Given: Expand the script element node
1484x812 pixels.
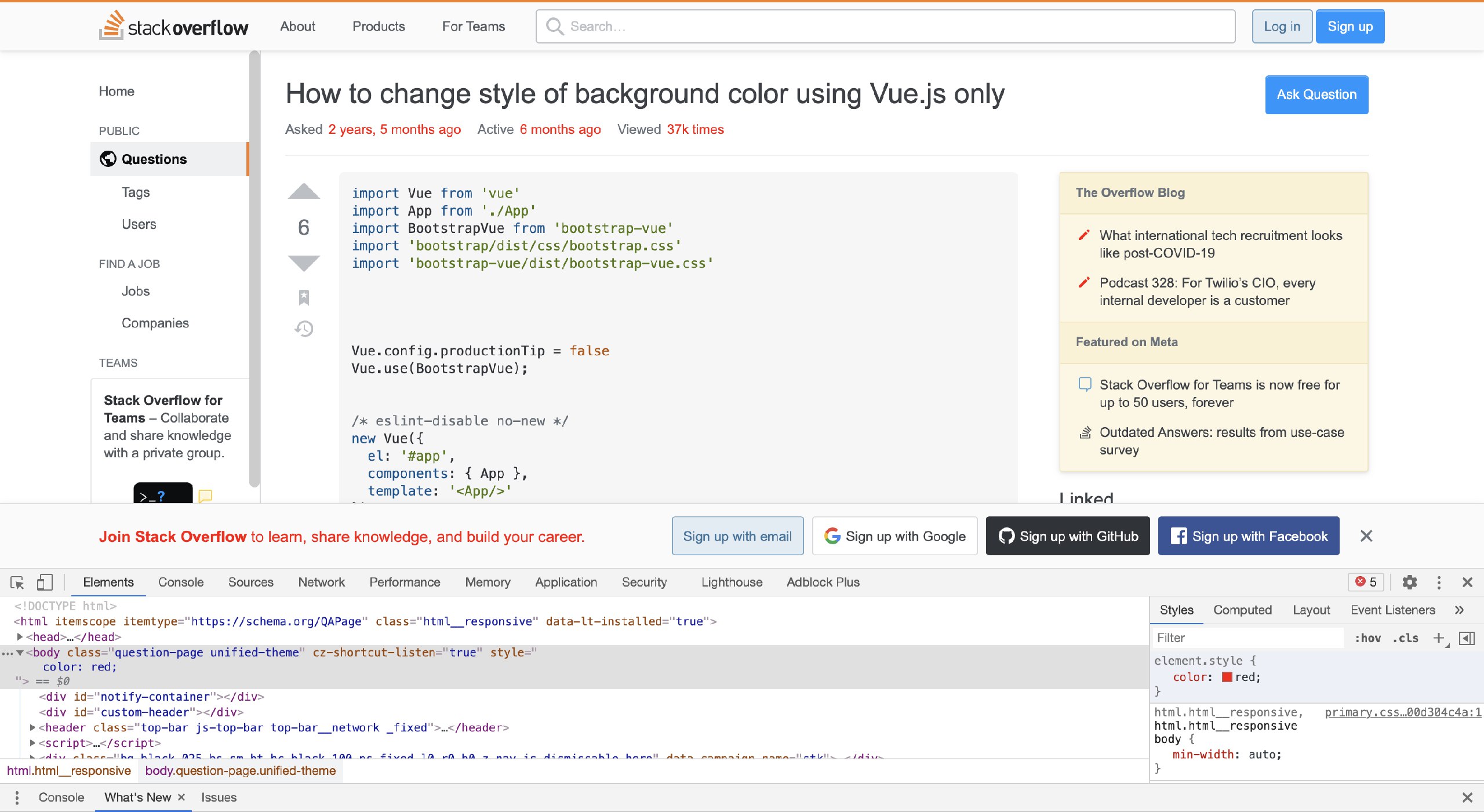Looking at the screenshot, I should point(32,742).
